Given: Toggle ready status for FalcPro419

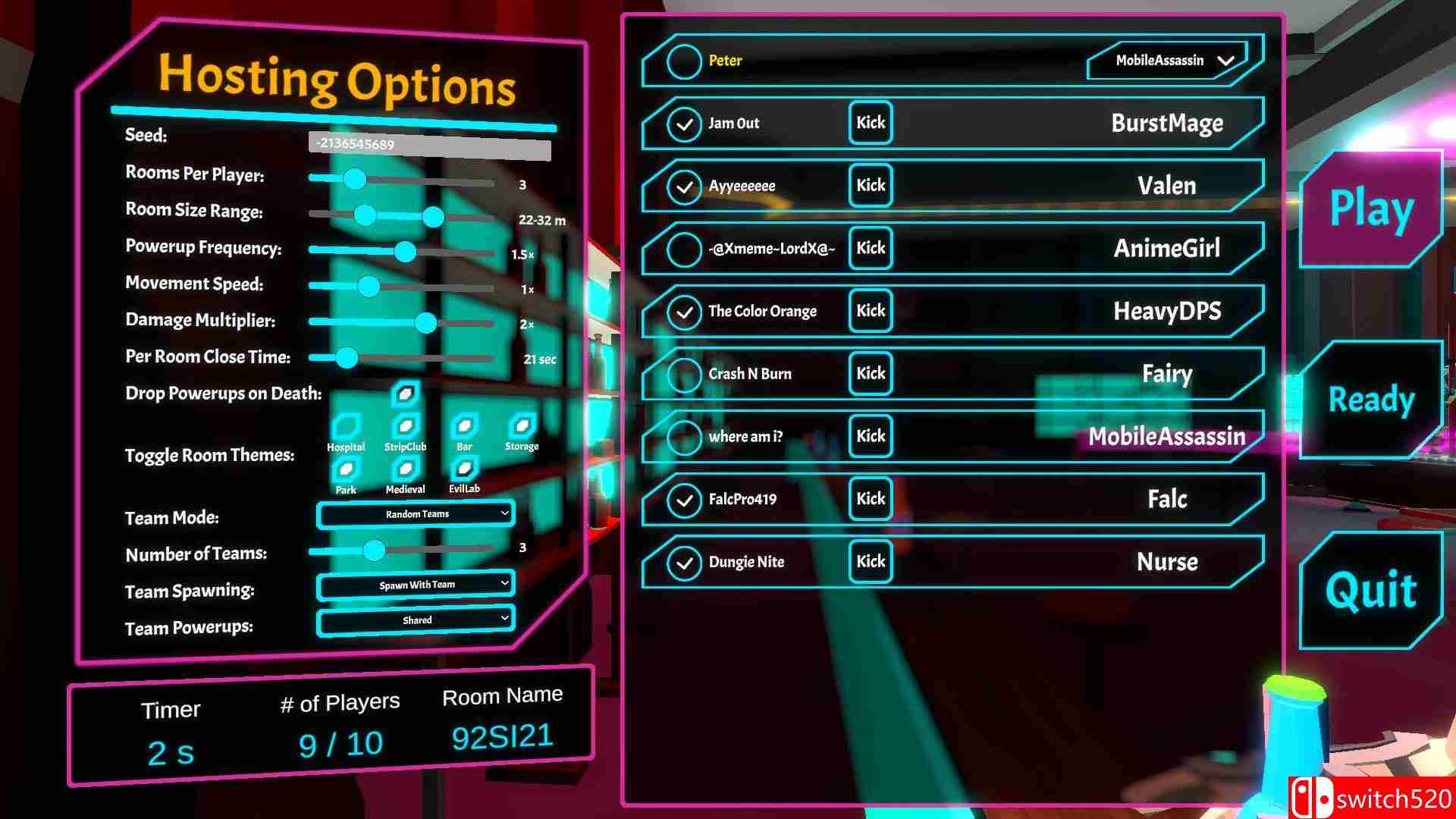Looking at the screenshot, I should pyautogui.click(x=683, y=499).
